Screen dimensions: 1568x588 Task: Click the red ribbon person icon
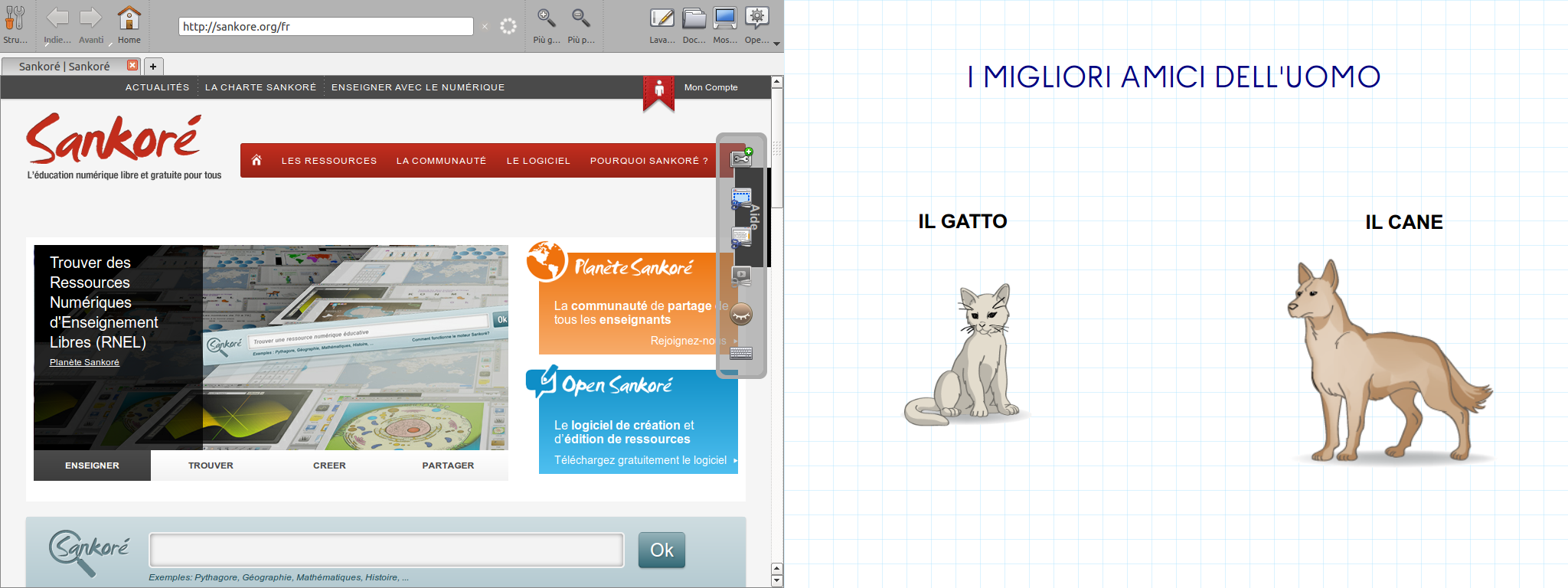[x=658, y=93]
